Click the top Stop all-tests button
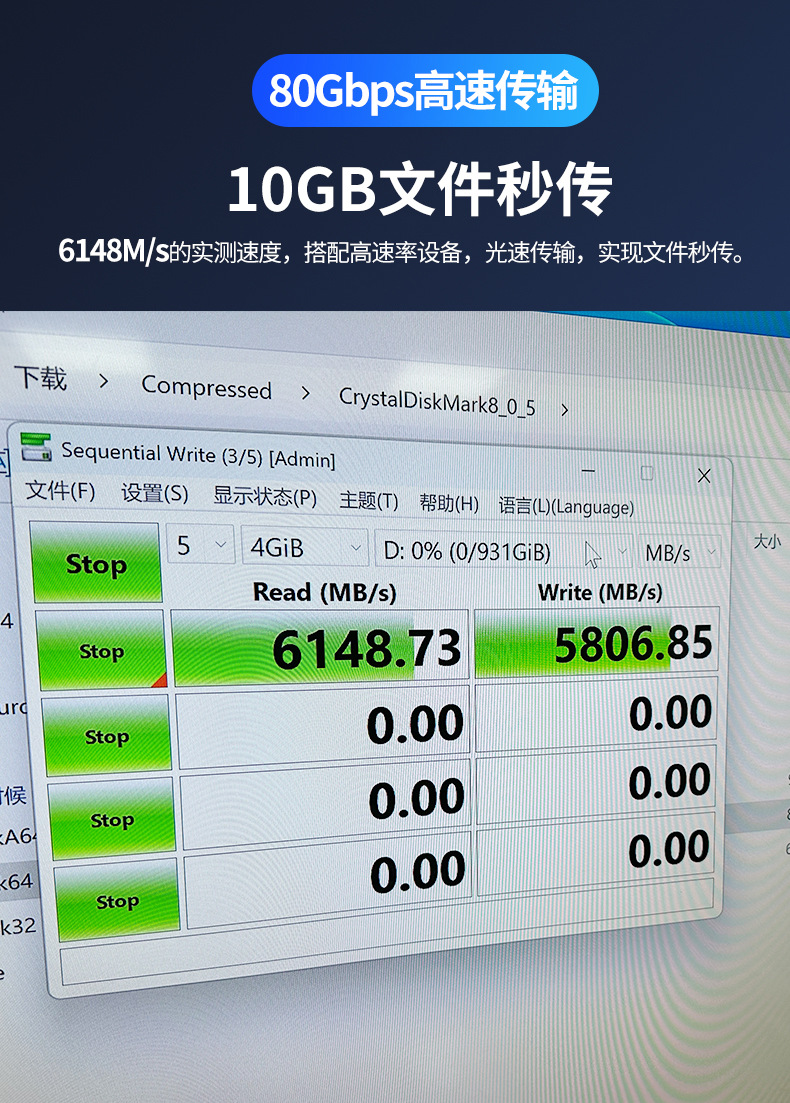The height and width of the screenshot is (1103, 790). 96,563
